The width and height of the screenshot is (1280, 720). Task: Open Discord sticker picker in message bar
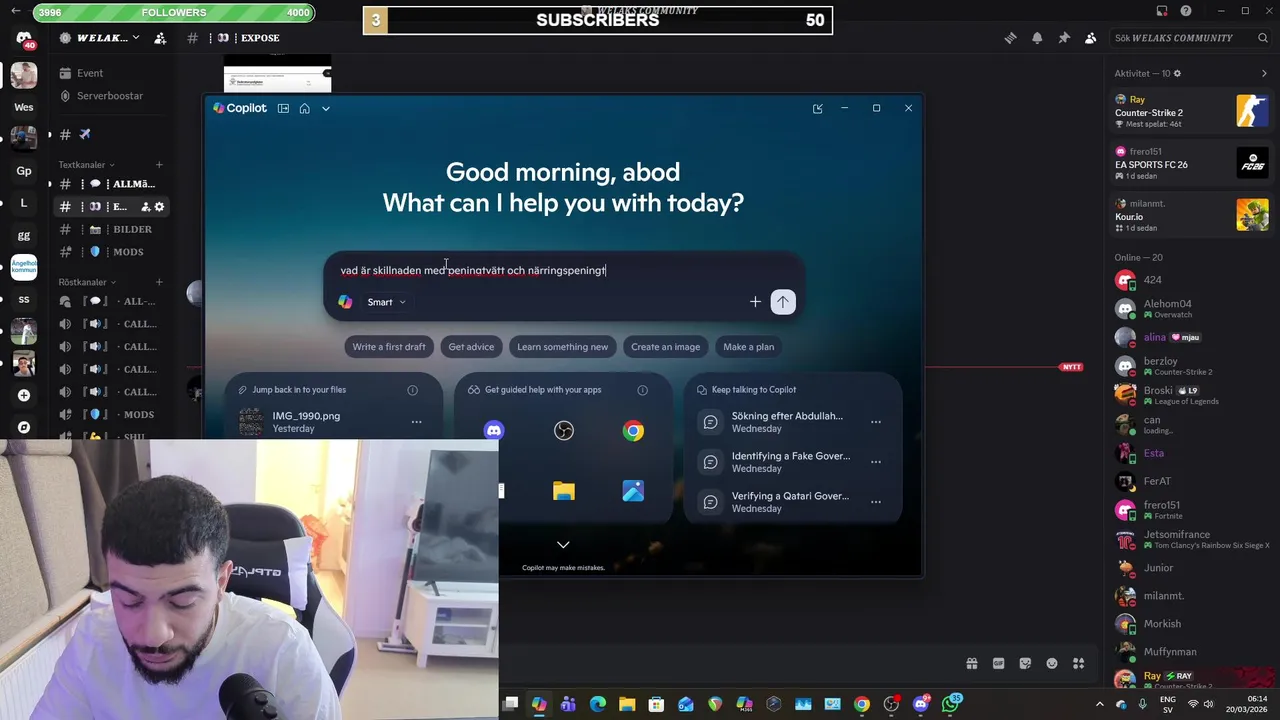pos(1025,663)
